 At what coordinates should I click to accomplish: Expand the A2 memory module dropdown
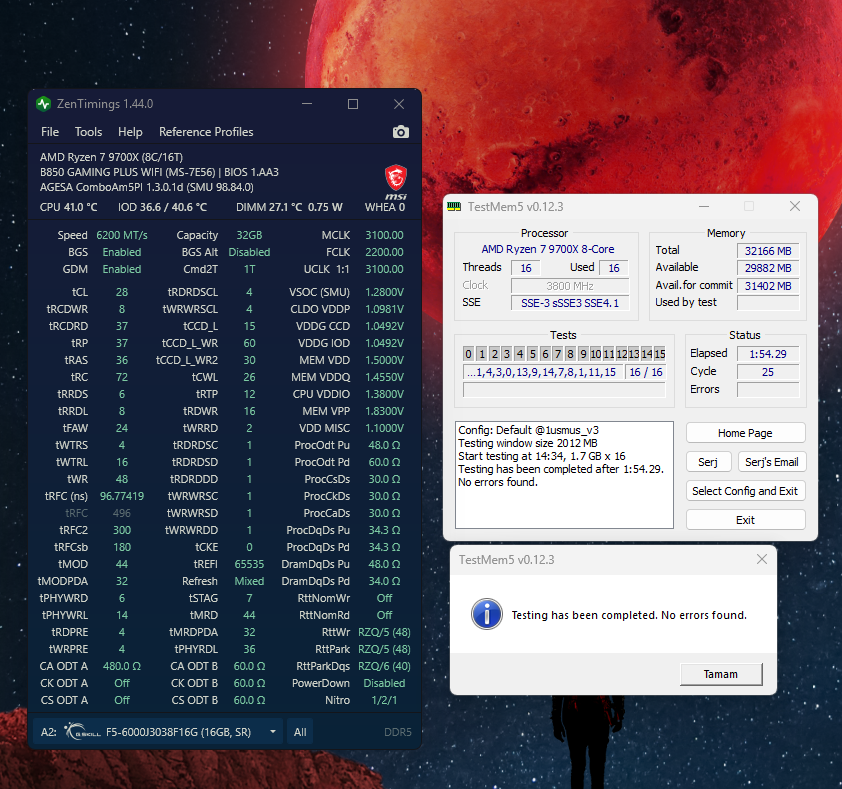273,732
